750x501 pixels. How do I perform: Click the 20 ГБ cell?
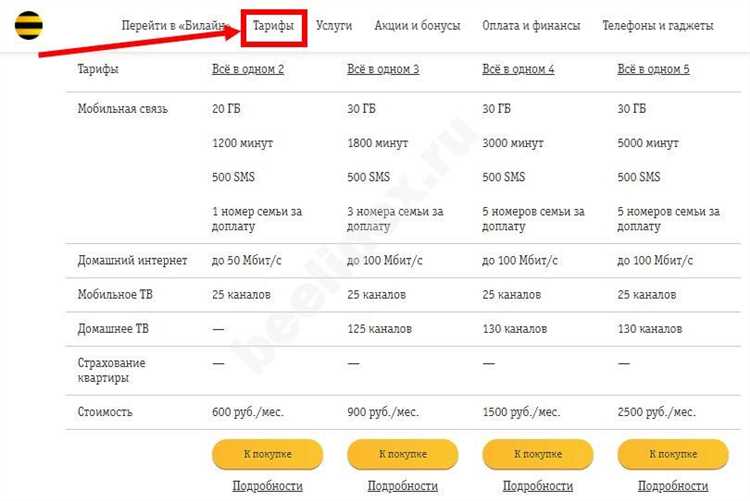(x=226, y=109)
